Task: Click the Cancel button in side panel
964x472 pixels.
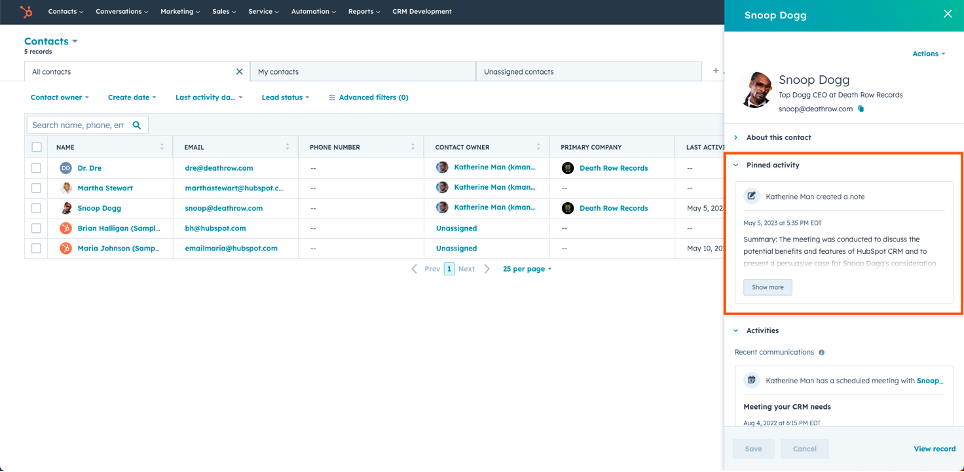Action: click(x=804, y=449)
